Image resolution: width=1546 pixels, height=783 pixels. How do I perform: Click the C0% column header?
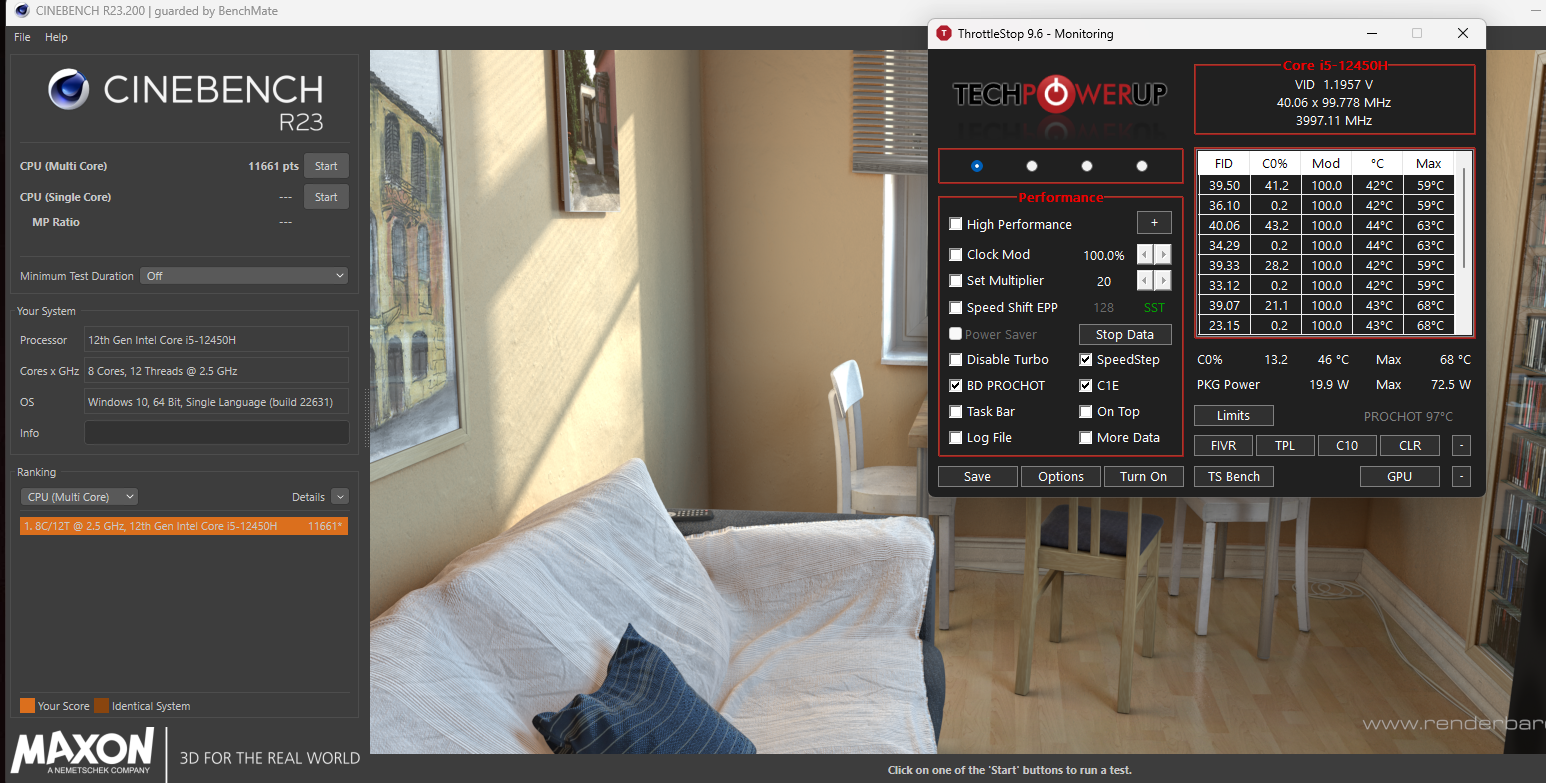(1274, 163)
